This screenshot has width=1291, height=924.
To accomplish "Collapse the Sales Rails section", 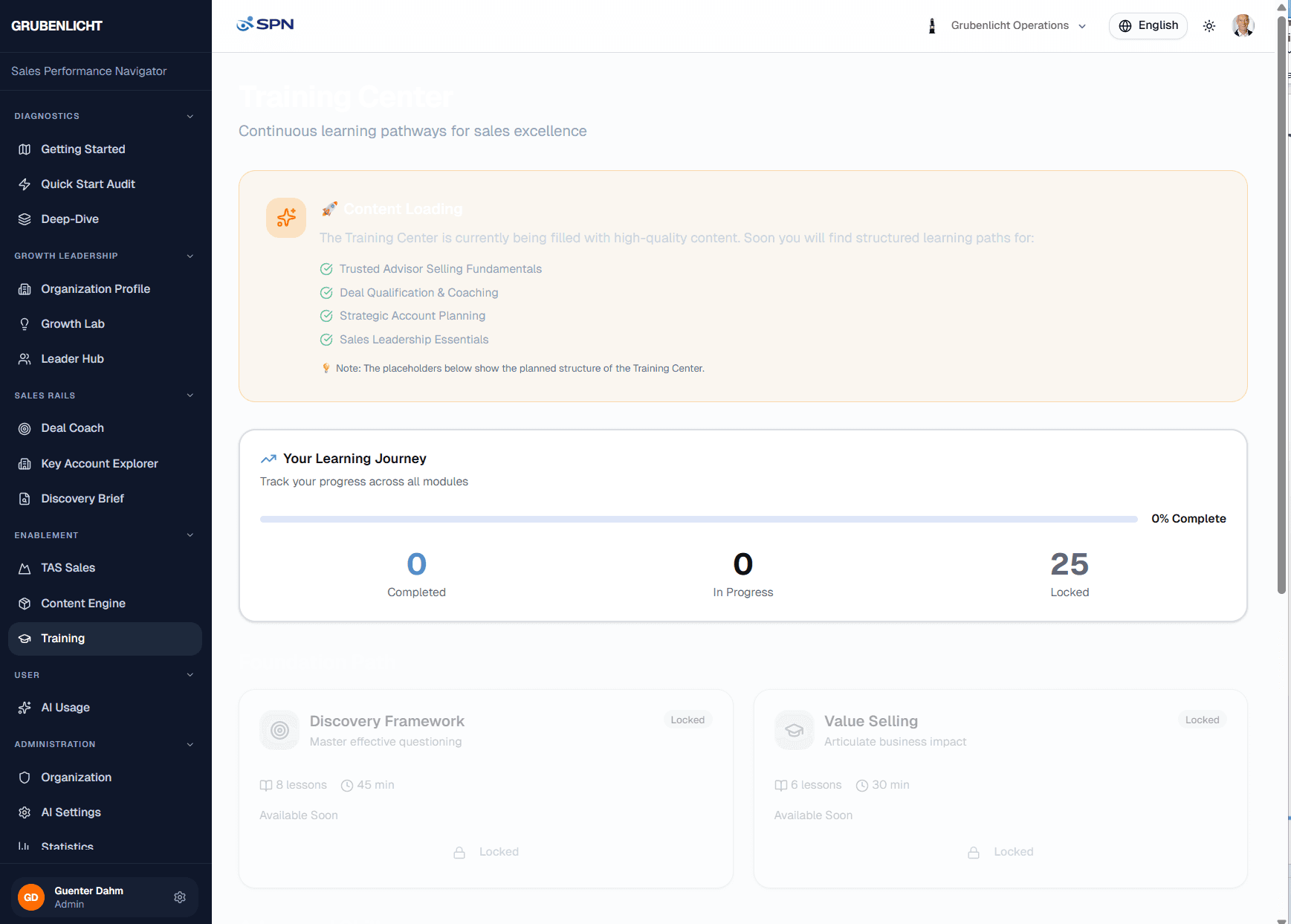I will pyautogui.click(x=190, y=395).
